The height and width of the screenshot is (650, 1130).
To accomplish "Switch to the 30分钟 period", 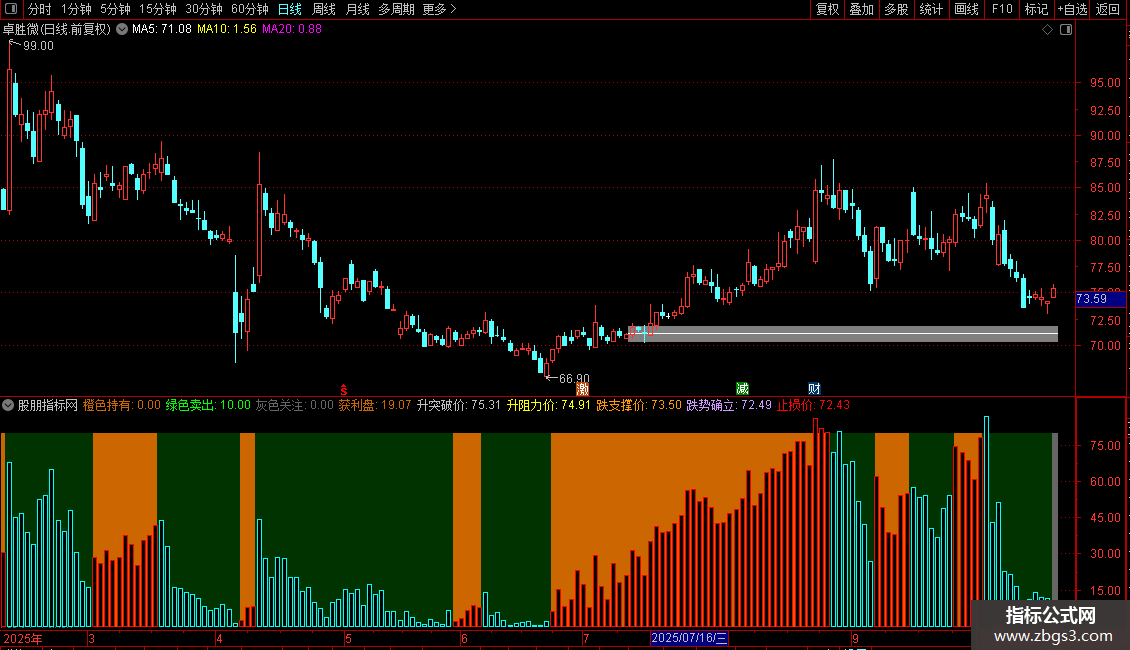I will coord(204,9).
